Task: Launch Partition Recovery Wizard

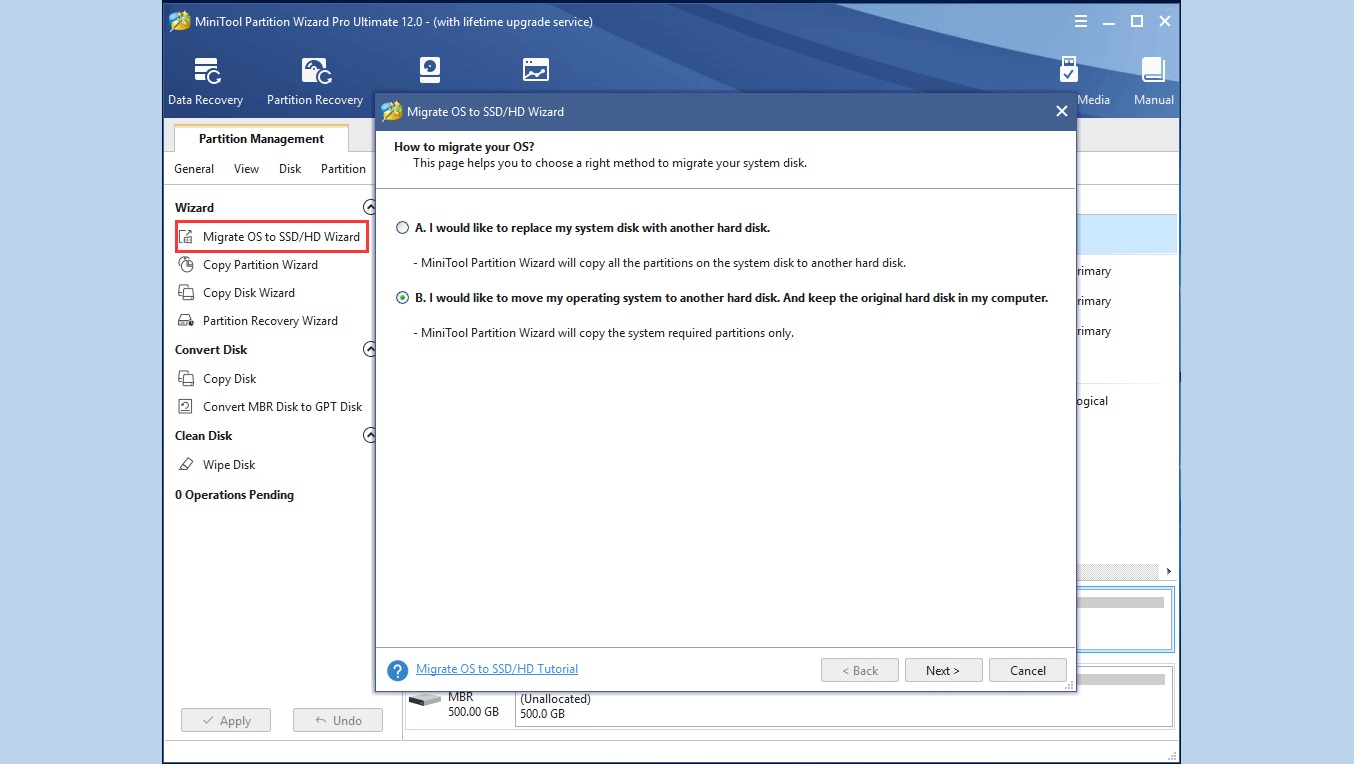Action: (x=270, y=321)
